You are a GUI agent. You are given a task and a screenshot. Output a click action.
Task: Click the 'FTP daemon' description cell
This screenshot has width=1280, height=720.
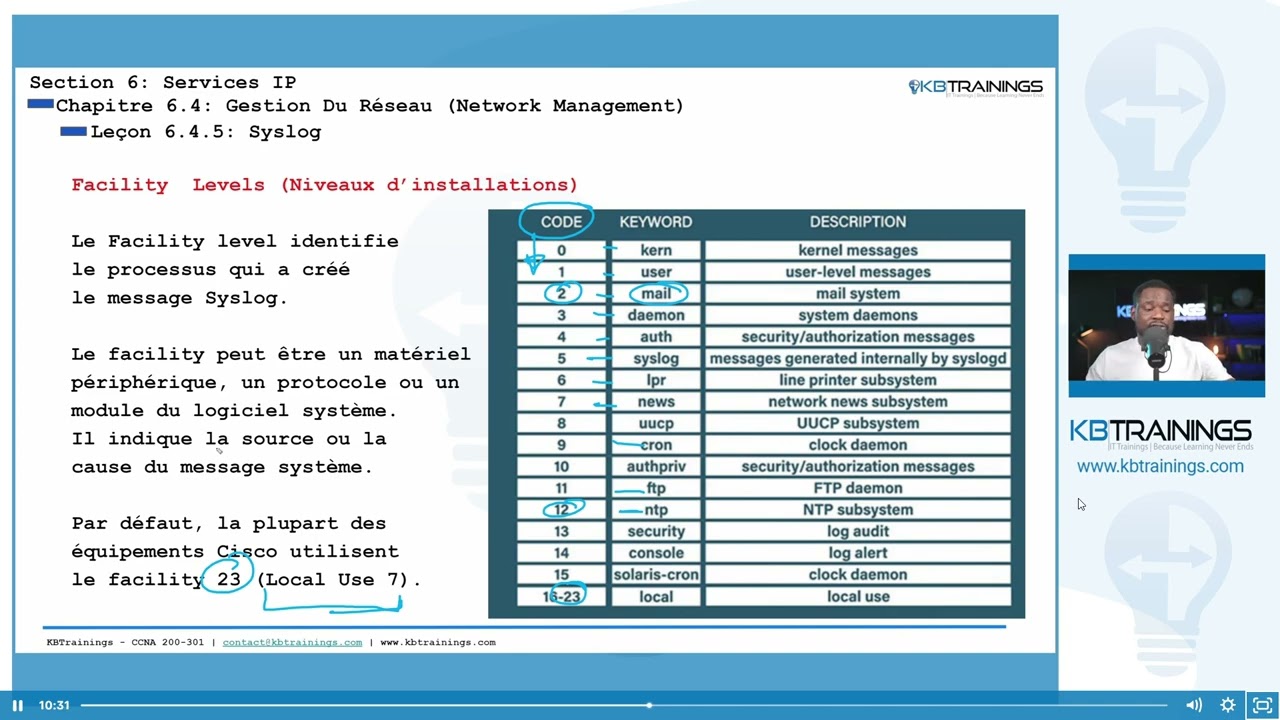click(858, 488)
